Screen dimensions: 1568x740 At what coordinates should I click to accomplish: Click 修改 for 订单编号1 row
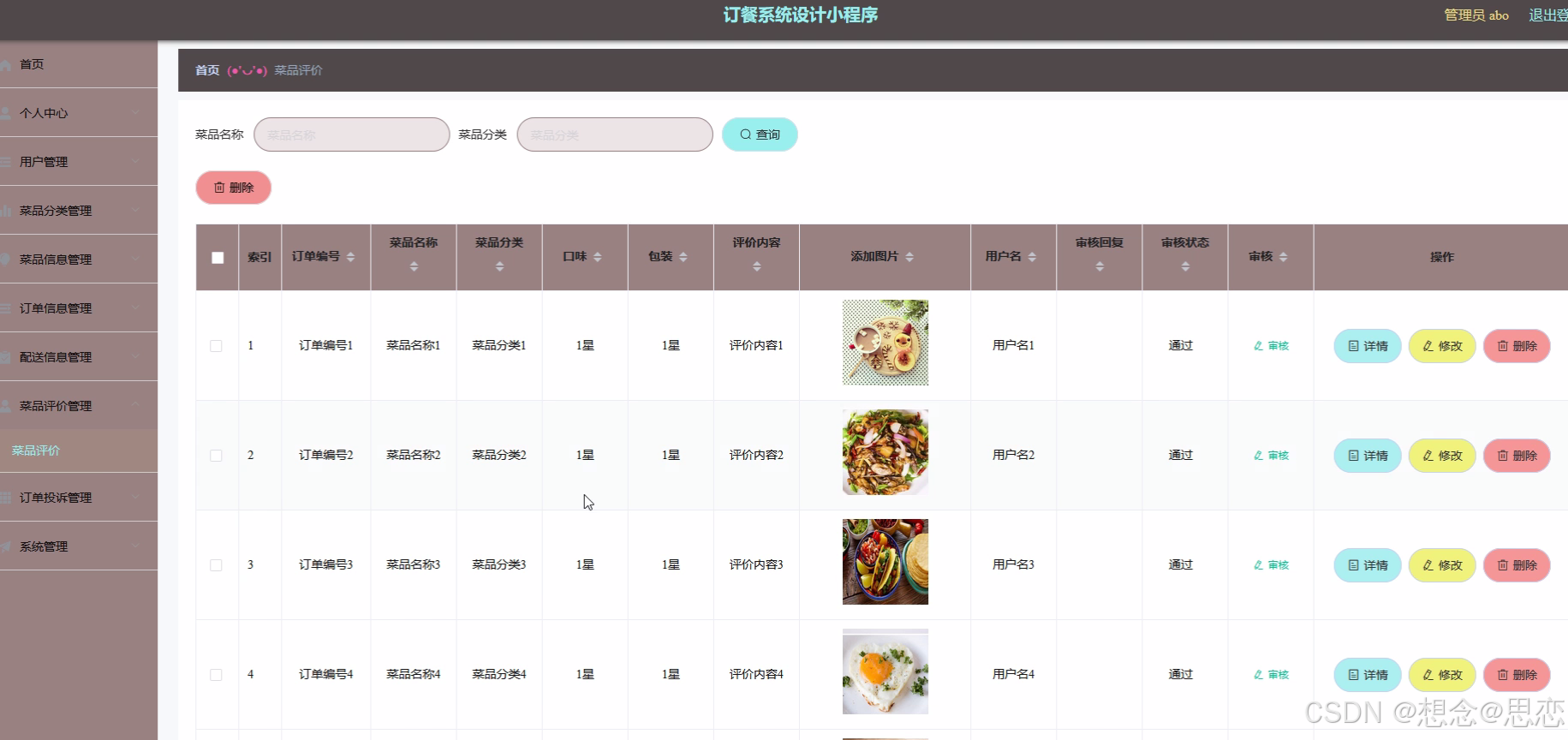[1442, 346]
